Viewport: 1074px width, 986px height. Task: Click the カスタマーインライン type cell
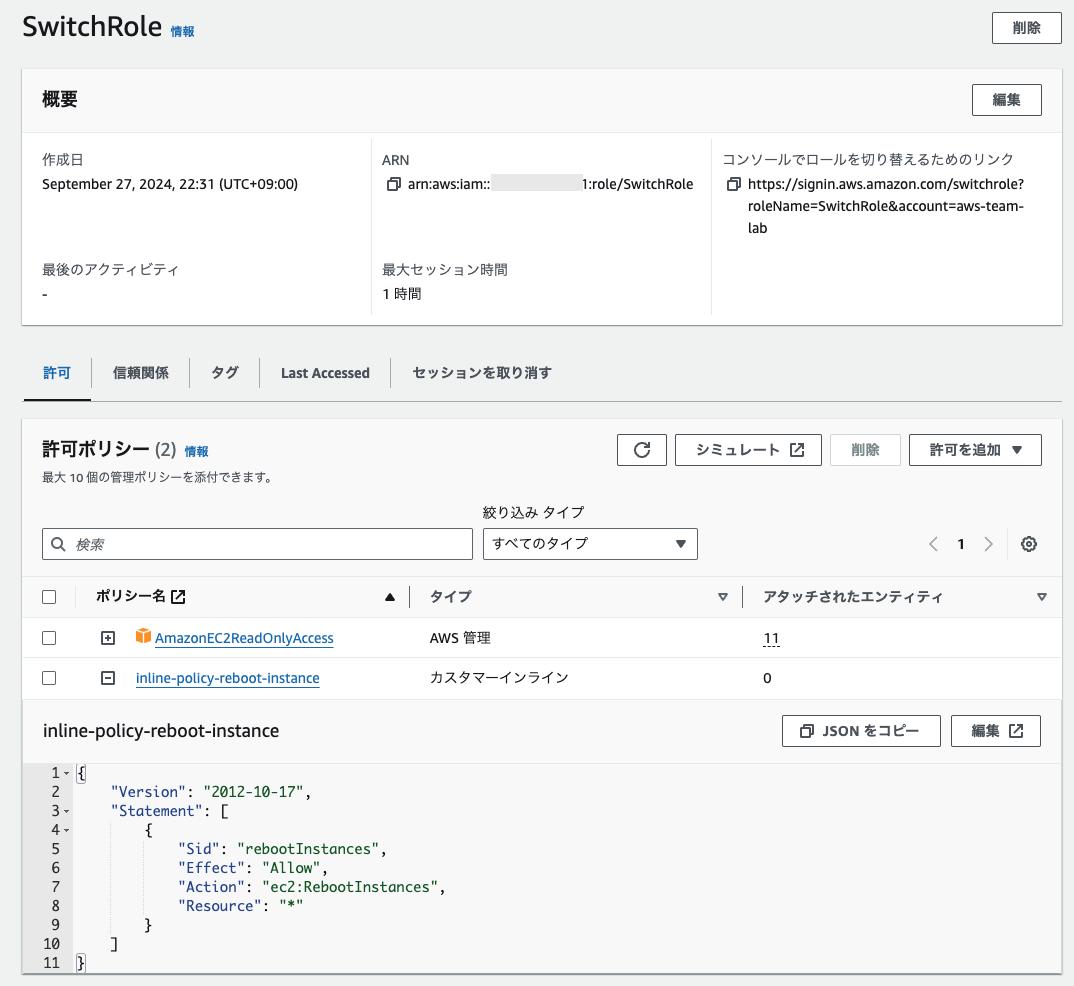click(499, 678)
